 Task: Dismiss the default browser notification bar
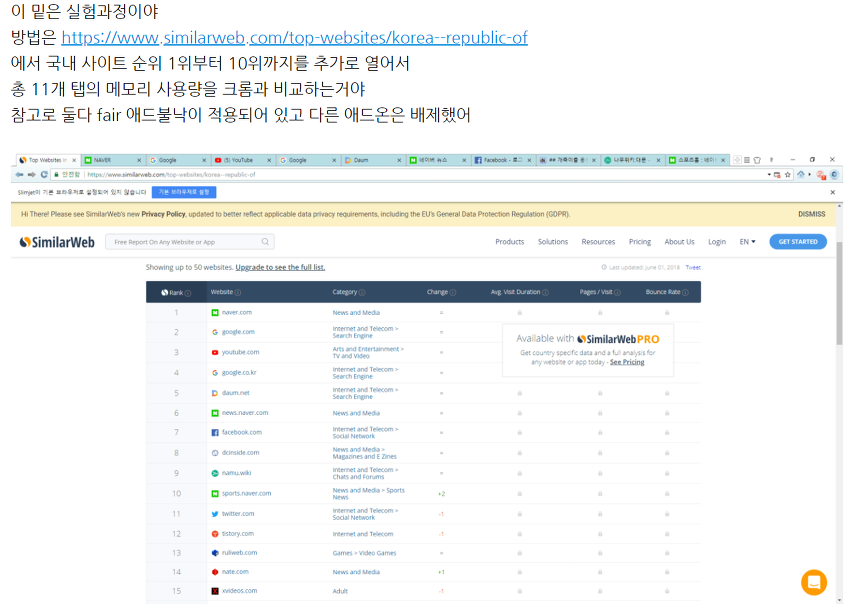[x=833, y=192]
